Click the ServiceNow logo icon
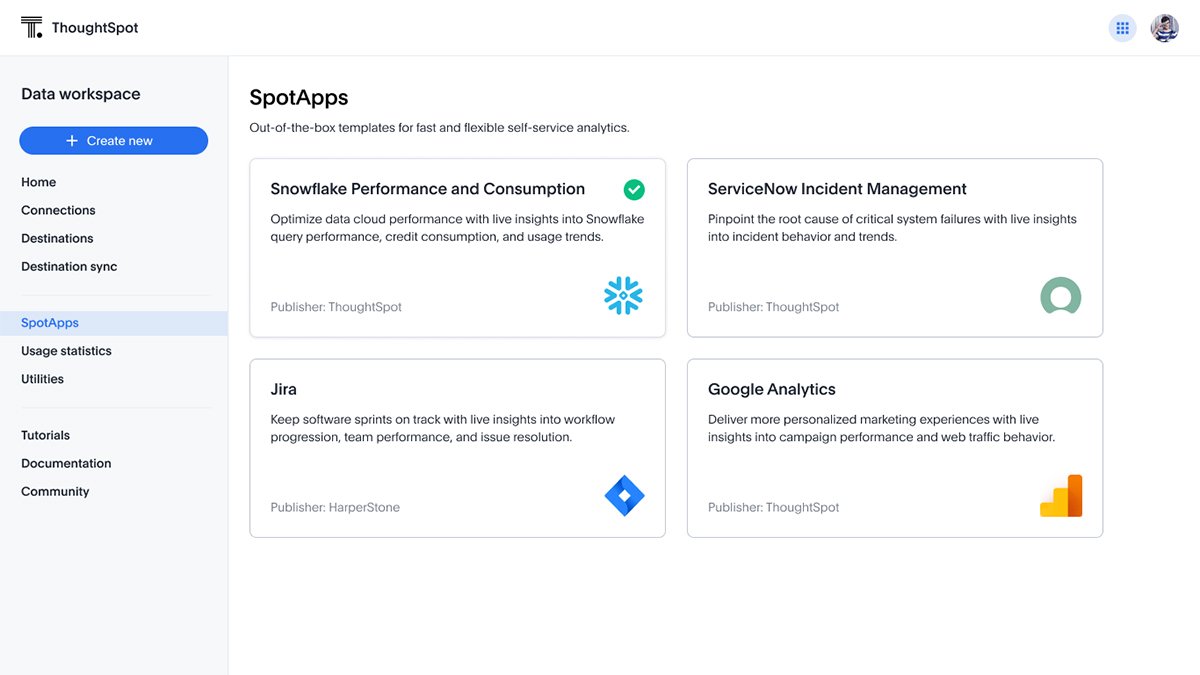The height and width of the screenshot is (675, 1200). (x=1061, y=296)
